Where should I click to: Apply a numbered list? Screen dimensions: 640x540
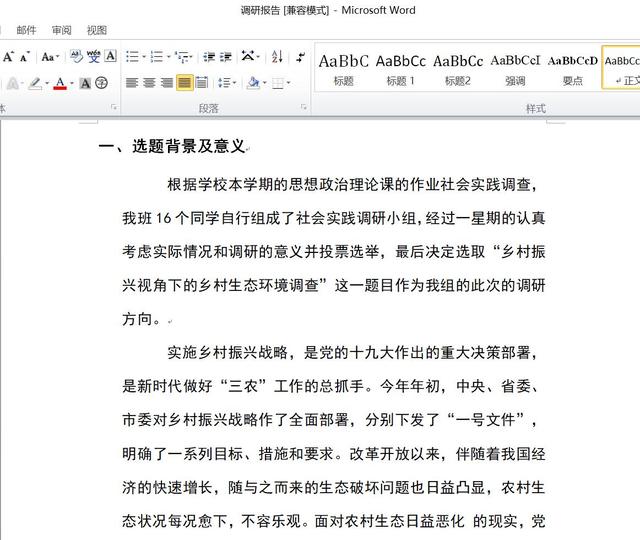156,56
